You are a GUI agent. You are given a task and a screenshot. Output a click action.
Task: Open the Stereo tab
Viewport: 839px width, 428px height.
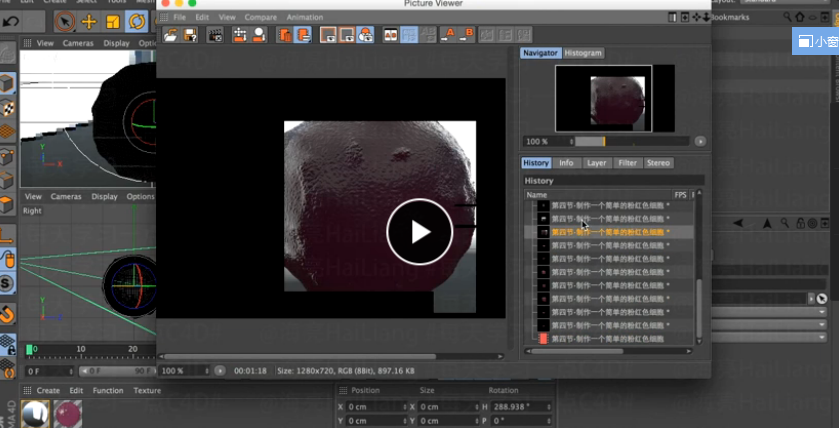pos(658,163)
